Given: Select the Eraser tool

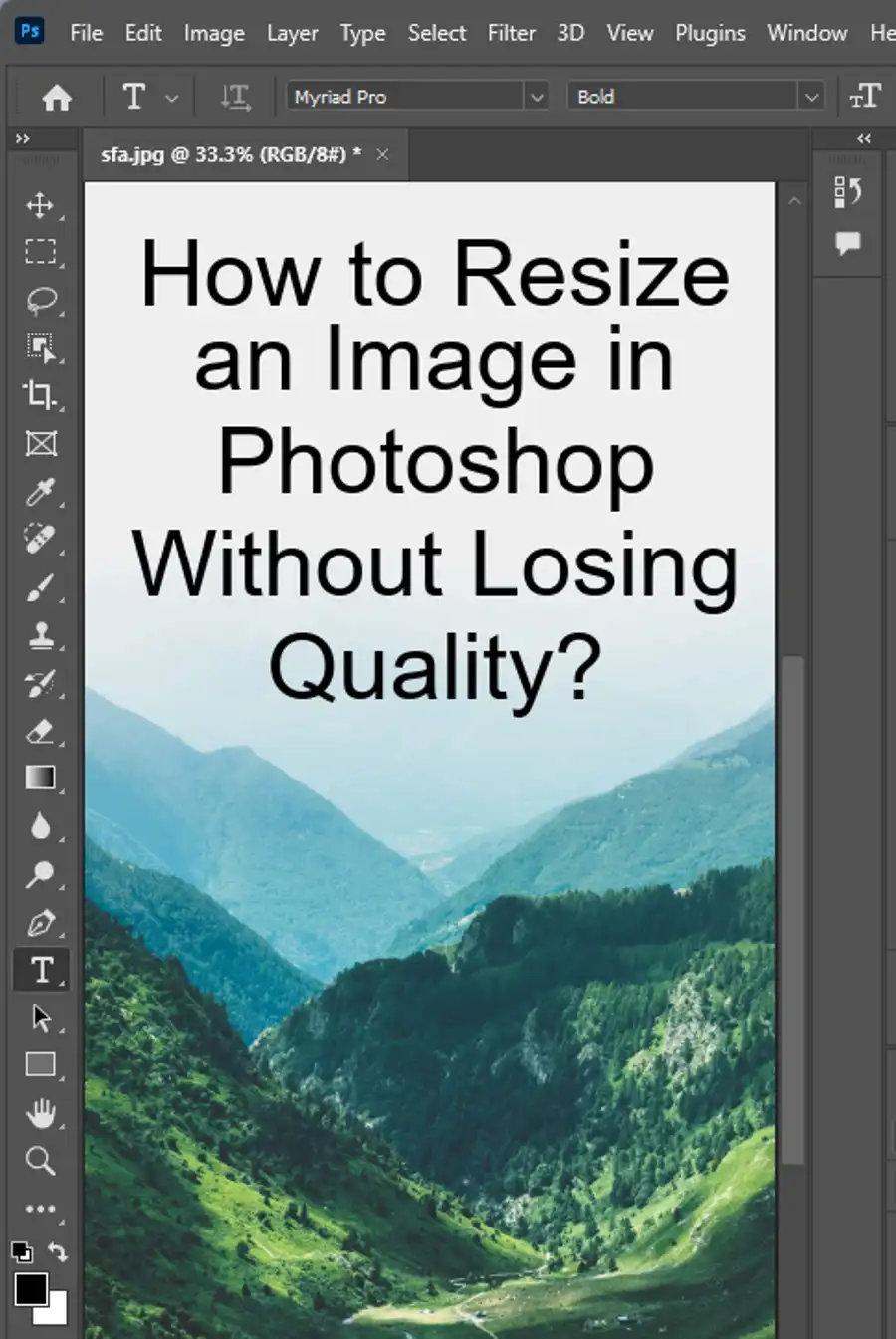Looking at the screenshot, I should (x=40, y=731).
